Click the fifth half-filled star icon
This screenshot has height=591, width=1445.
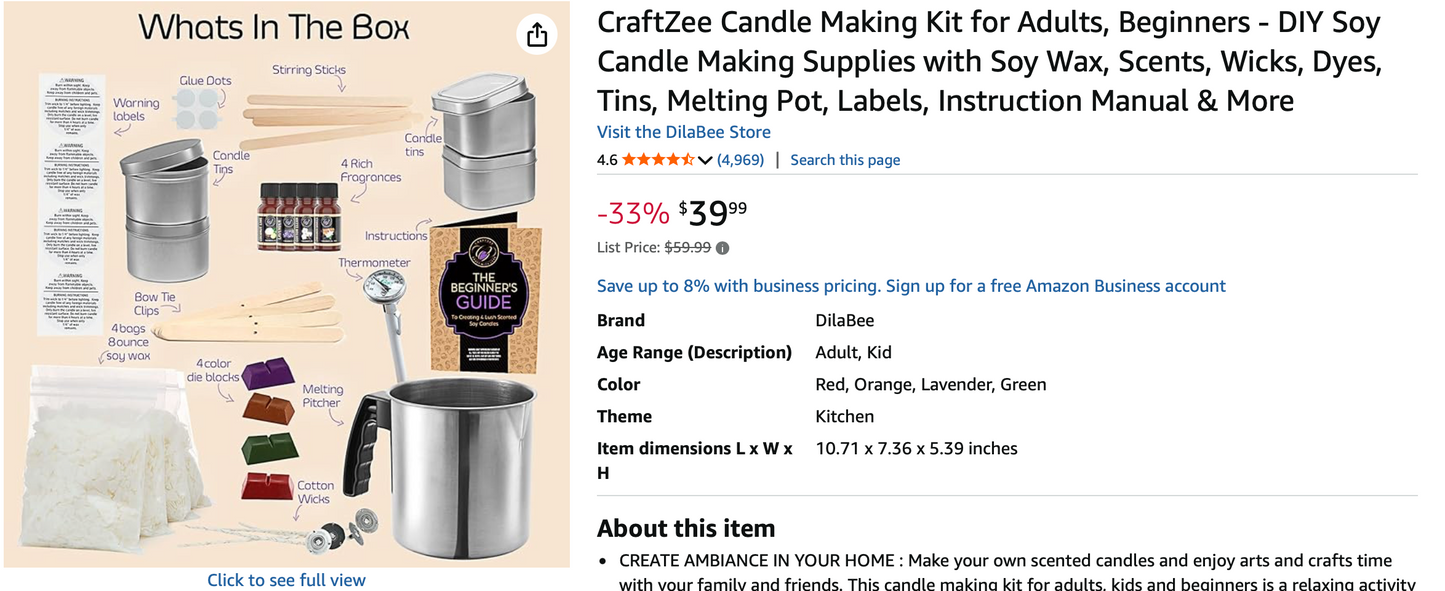coord(687,158)
